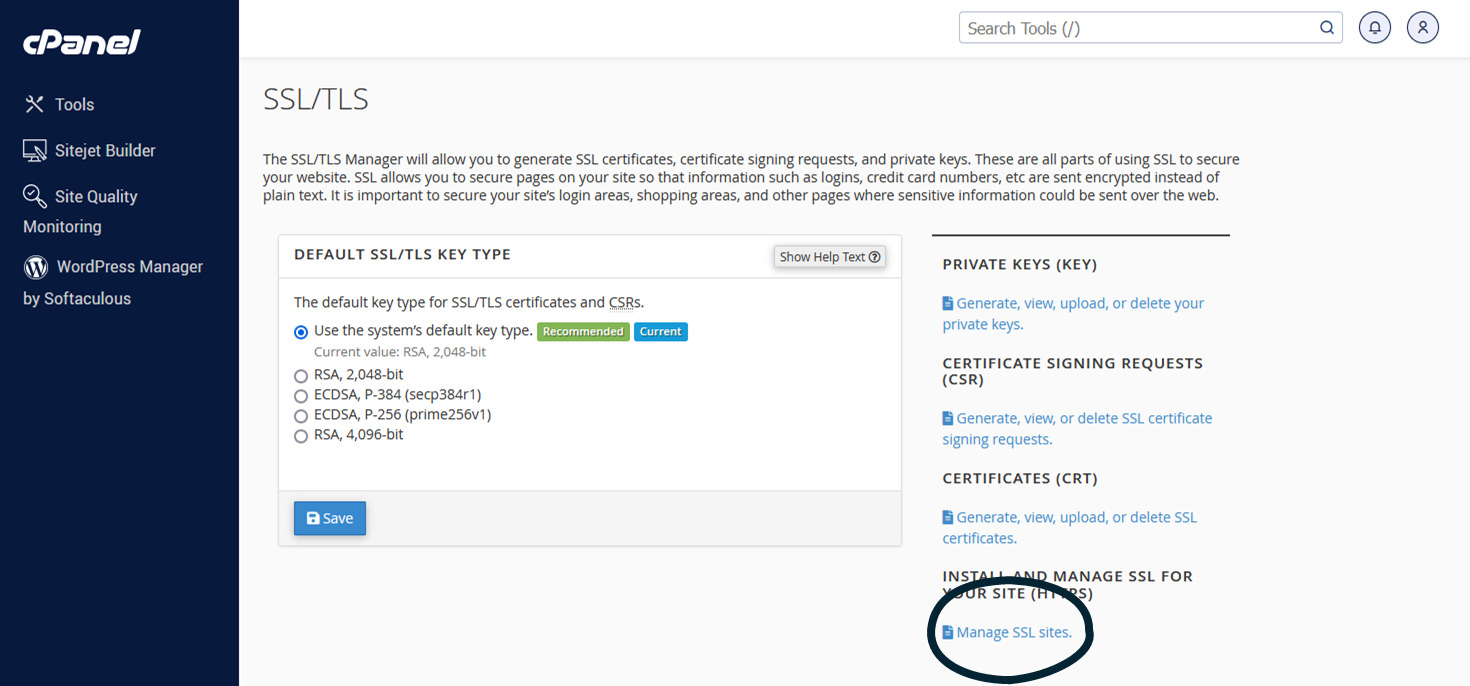Click the cPanel logo
Viewport: 1470px width, 686px height.
pyautogui.click(x=81, y=42)
